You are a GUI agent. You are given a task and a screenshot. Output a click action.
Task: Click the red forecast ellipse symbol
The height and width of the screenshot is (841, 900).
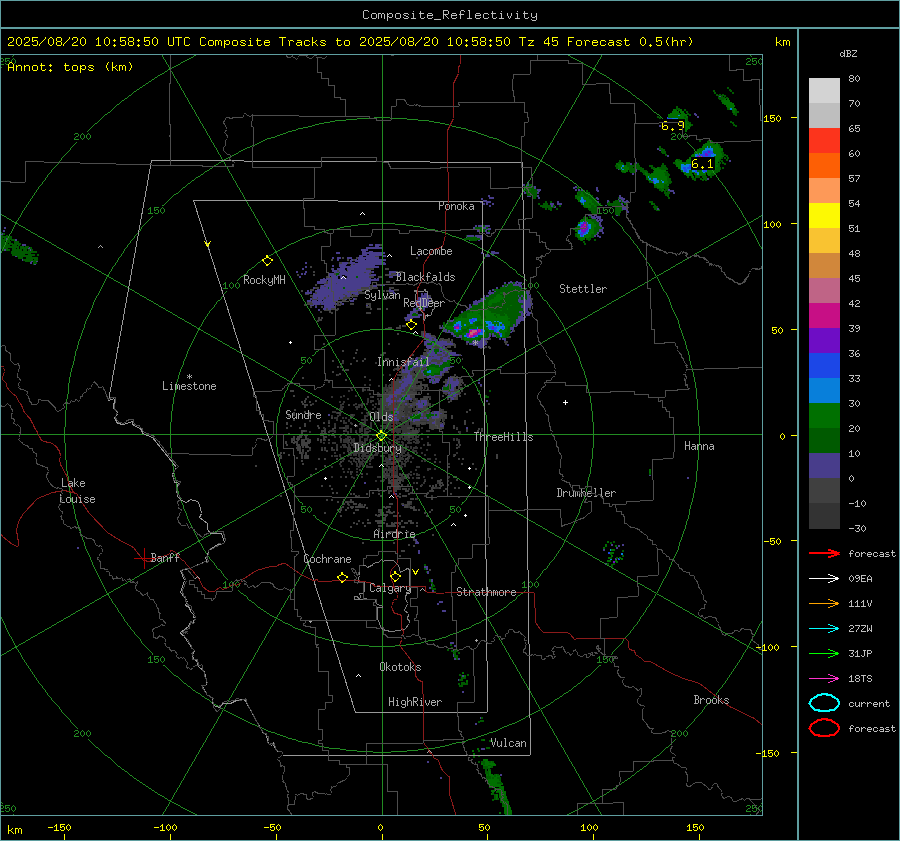pyautogui.click(x=824, y=728)
